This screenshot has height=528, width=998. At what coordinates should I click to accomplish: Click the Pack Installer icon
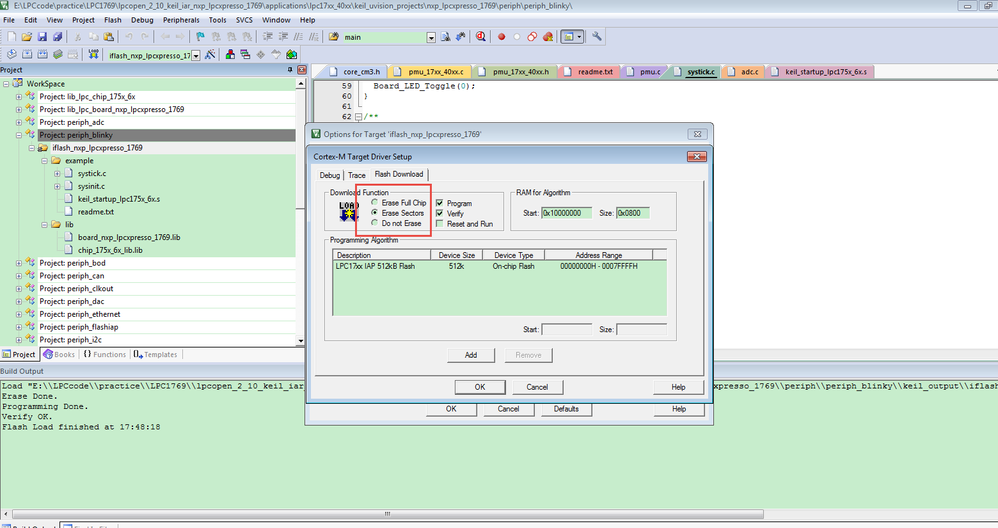click(292, 55)
